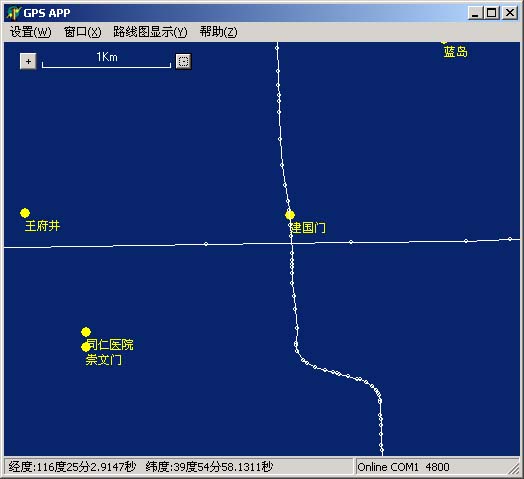Click the zoom out button beside scale
This screenshot has height=479, width=524.
(183, 62)
